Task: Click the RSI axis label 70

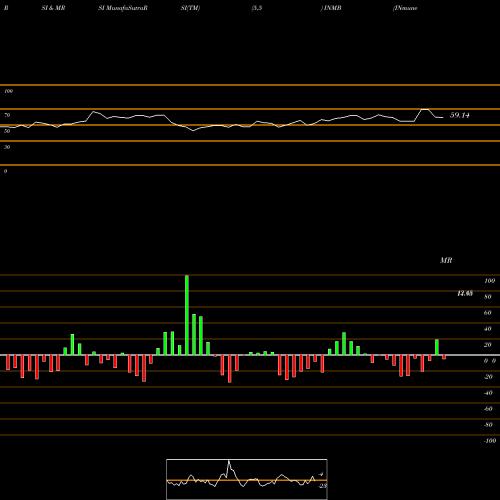Action: (x=7, y=115)
